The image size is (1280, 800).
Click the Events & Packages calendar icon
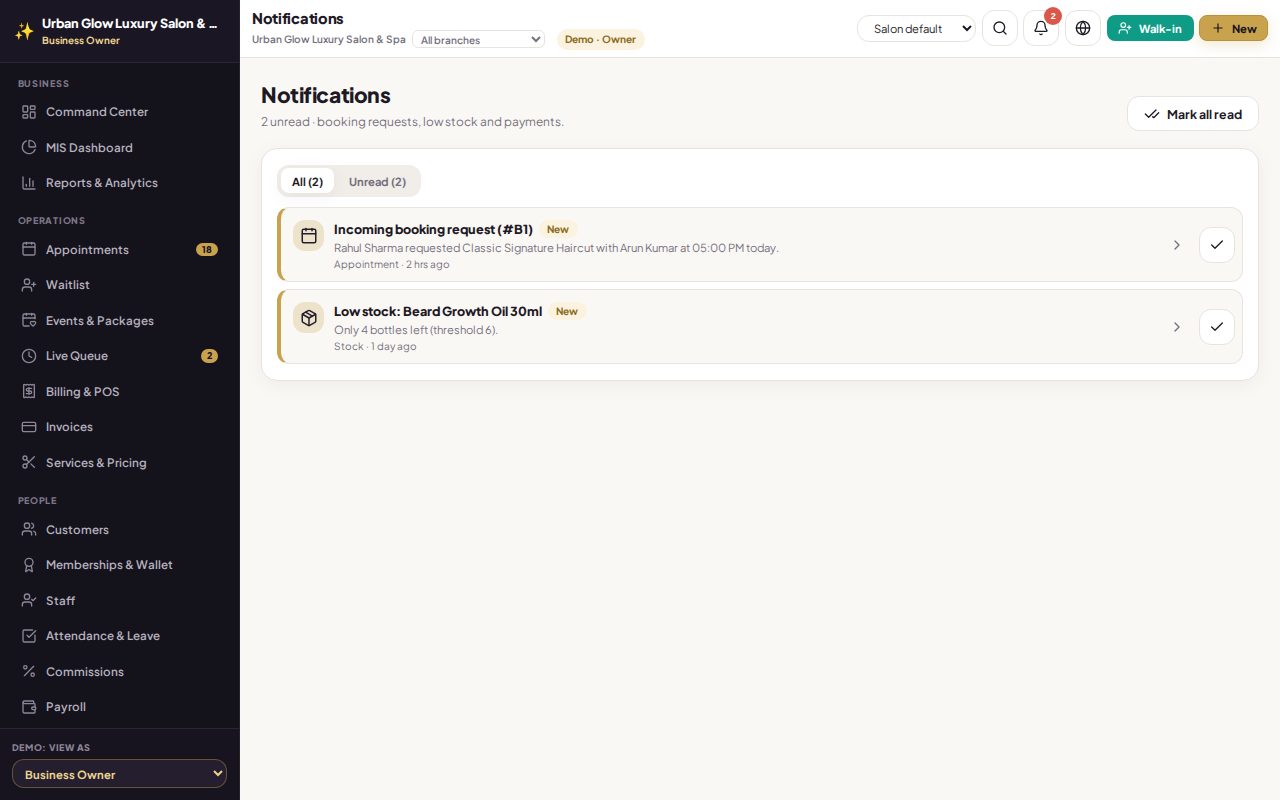(x=29, y=320)
